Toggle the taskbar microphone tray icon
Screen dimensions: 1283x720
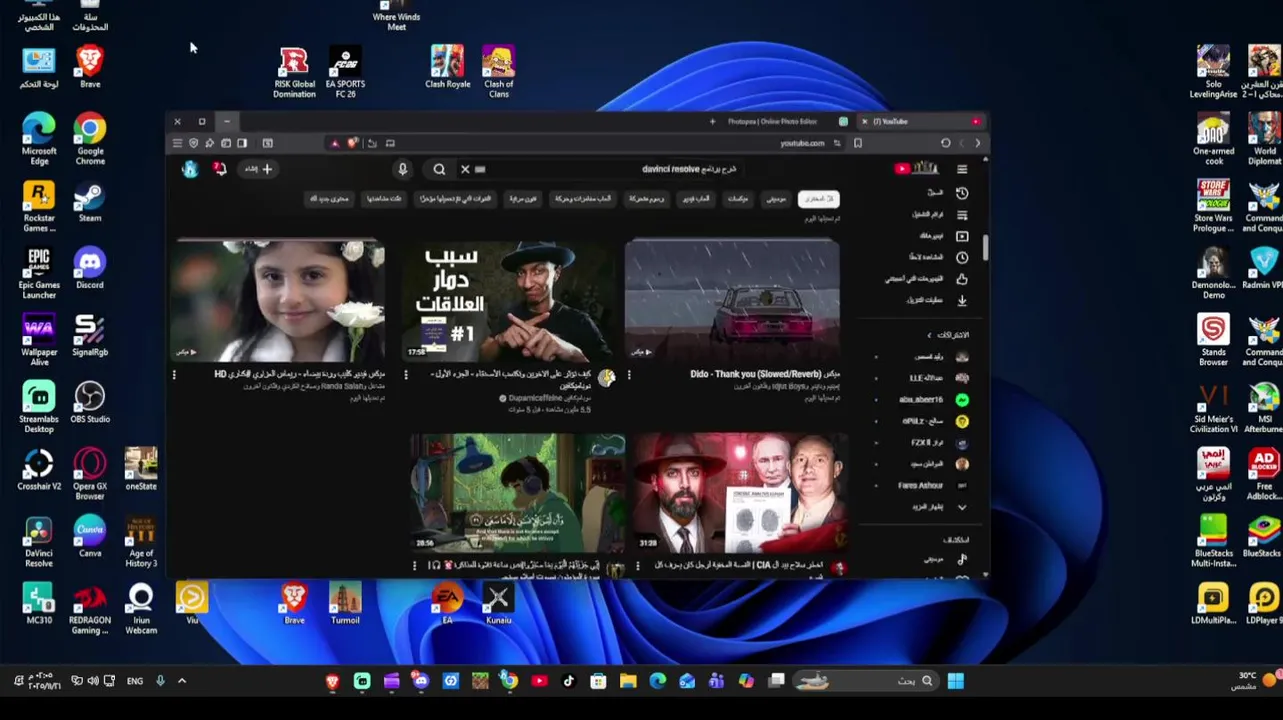coord(160,681)
